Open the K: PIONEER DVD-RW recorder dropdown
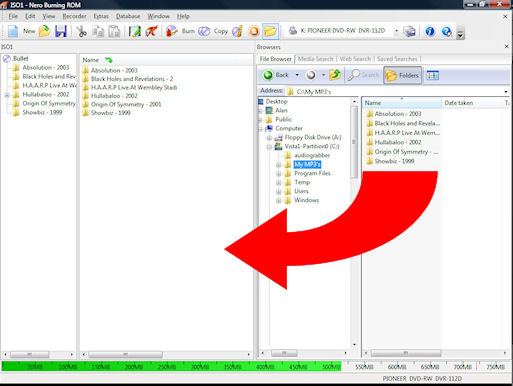 [x=396, y=31]
